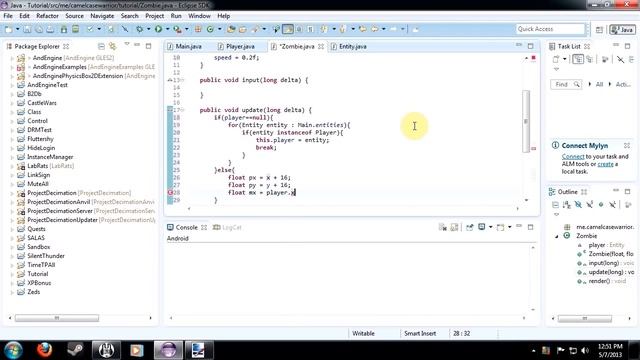Open the Window menu

coord(199,16)
